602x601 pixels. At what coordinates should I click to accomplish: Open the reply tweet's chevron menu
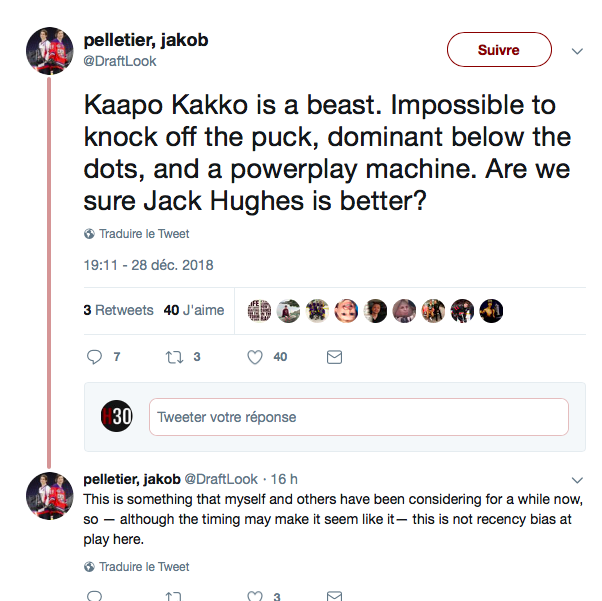(x=577, y=479)
